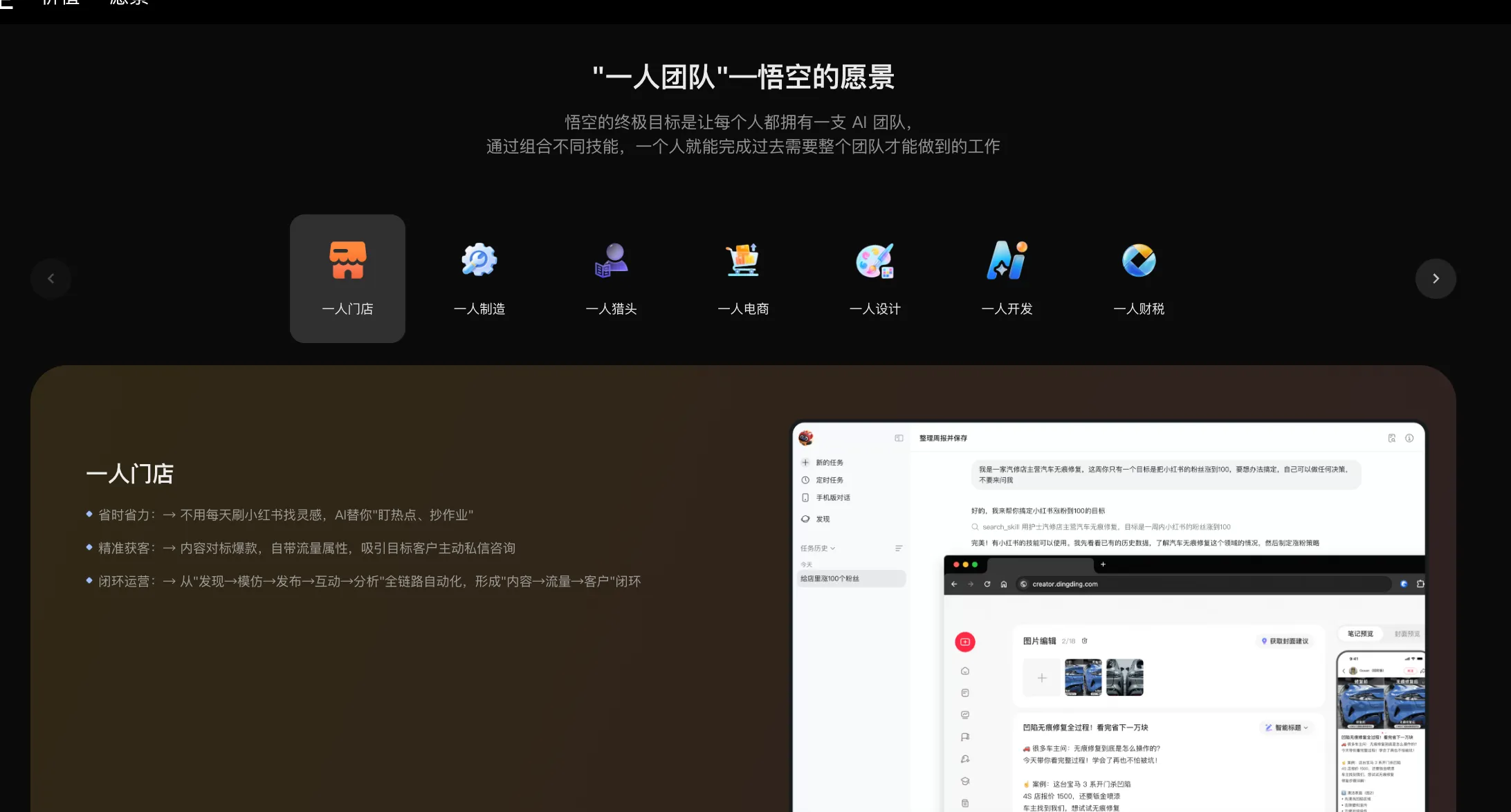Image resolution: width=1511 pixels, height=812 pixels.
Task: Click the blue browser profile icon
Action: point(1404,584)
